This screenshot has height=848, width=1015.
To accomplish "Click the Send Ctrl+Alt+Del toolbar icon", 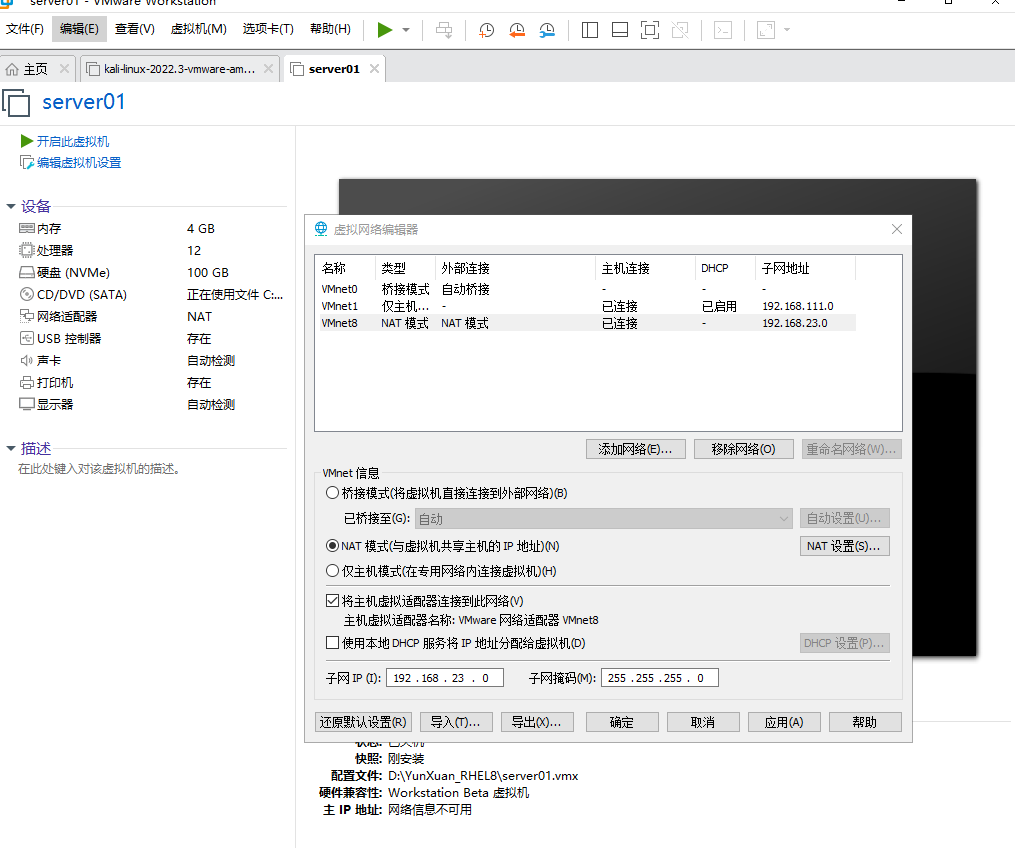I will pyautogui.click(x=444, y=30).
